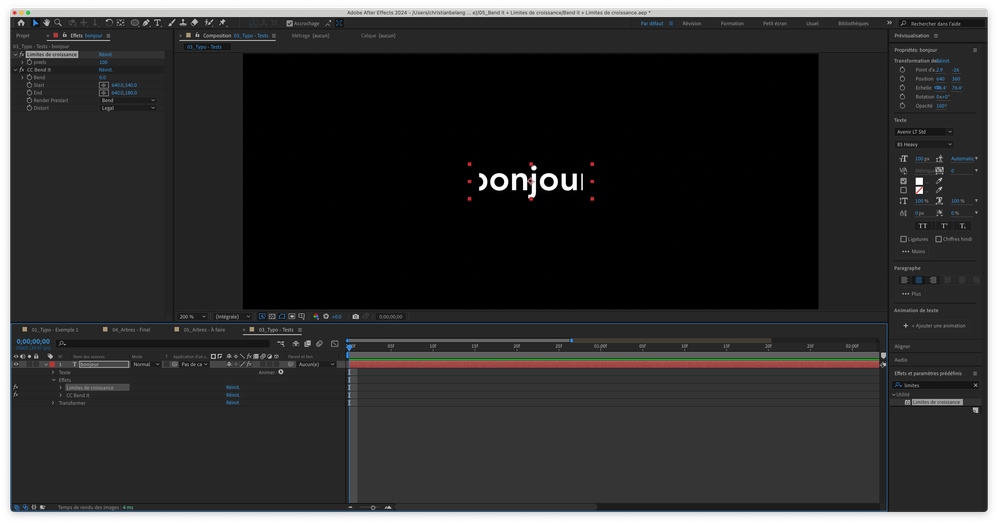Toggle the Accrochage checkbox
Viewport: 998px width, 524px height.
290,24
